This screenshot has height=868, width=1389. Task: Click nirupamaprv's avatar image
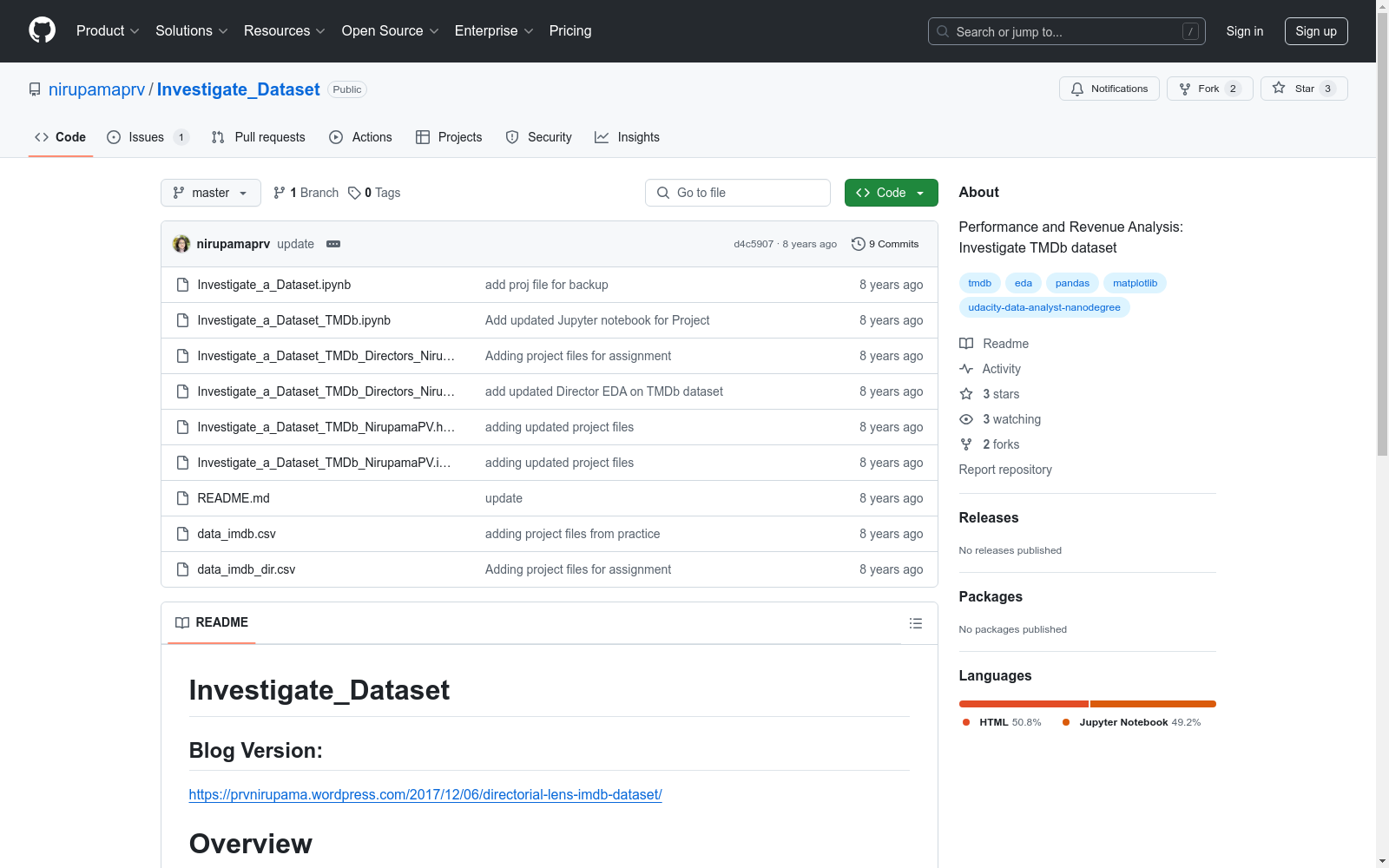pyautogui.click(x=181, y=244)
